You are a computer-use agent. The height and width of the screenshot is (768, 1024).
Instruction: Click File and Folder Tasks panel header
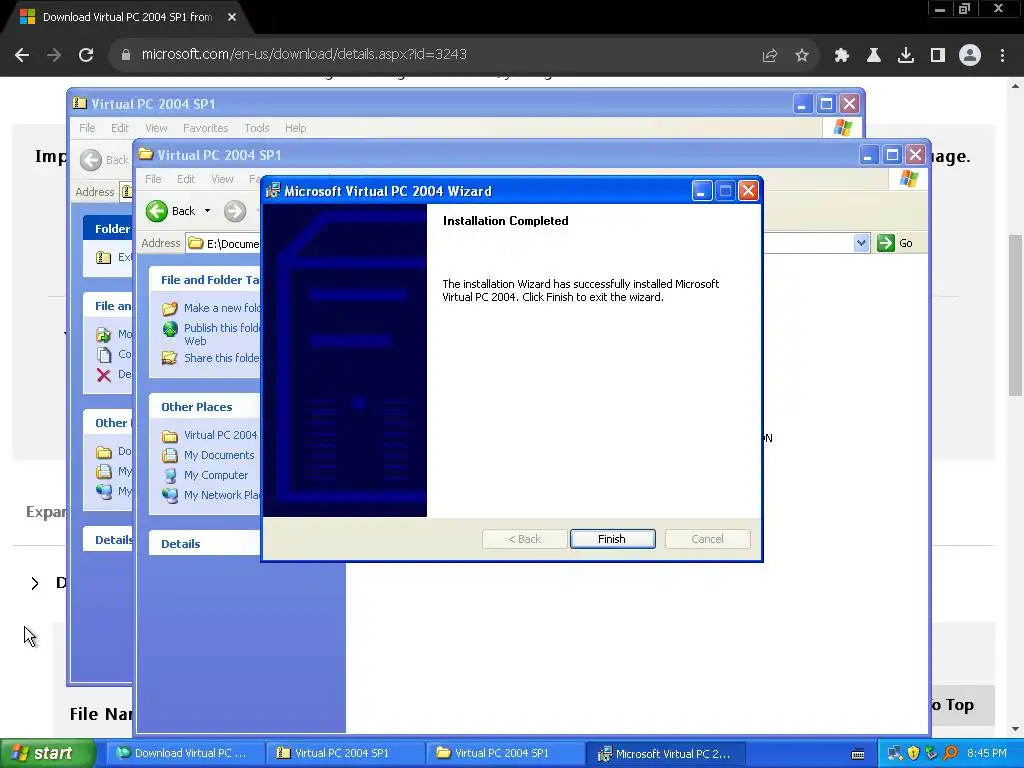(204, 280)
